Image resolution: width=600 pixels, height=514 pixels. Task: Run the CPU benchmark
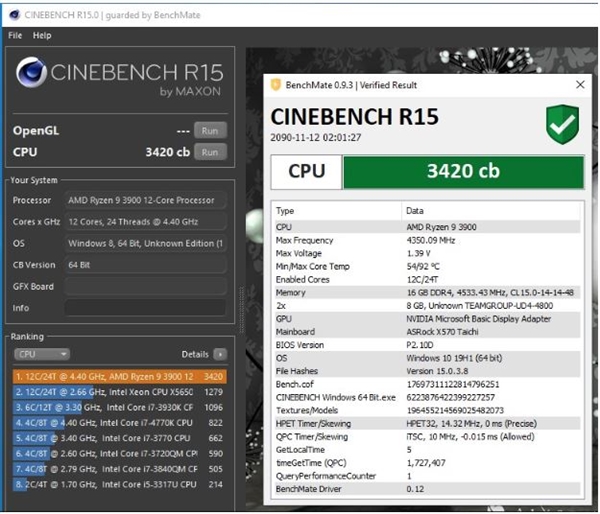click(x=209, y=152)
